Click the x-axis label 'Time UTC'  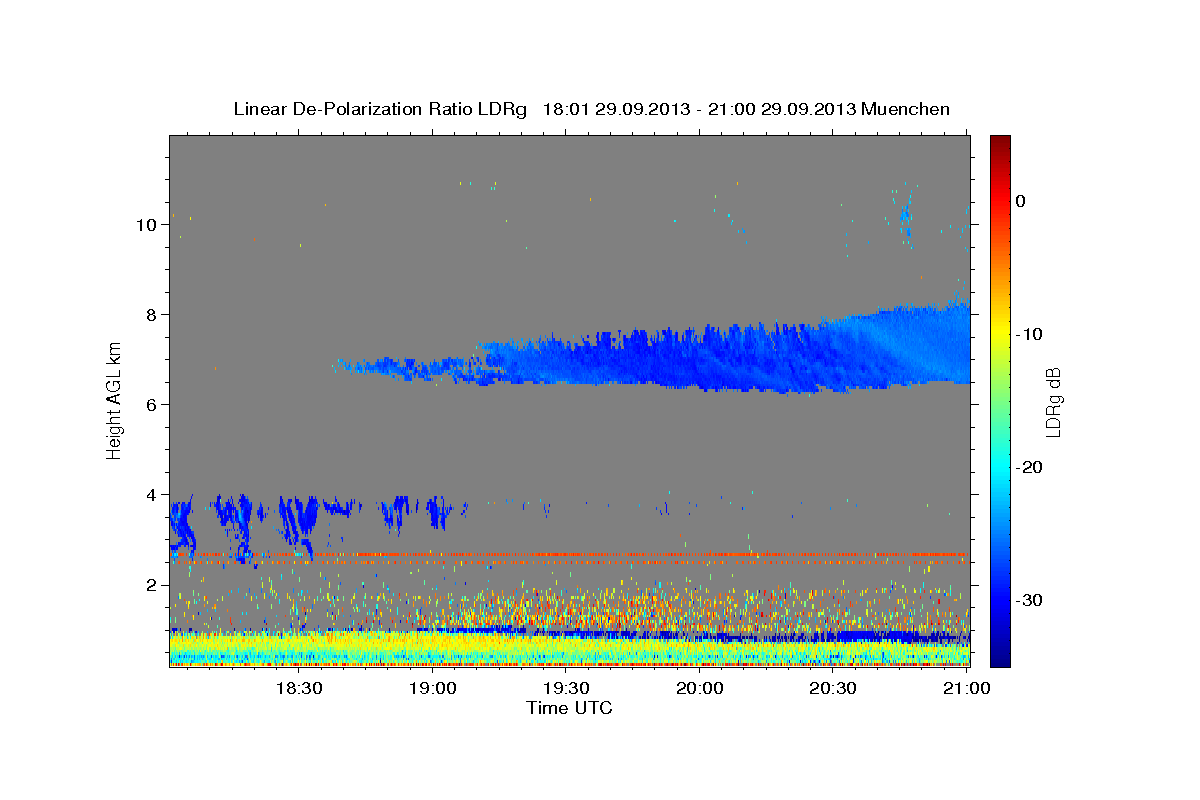[x=569, y=708]
